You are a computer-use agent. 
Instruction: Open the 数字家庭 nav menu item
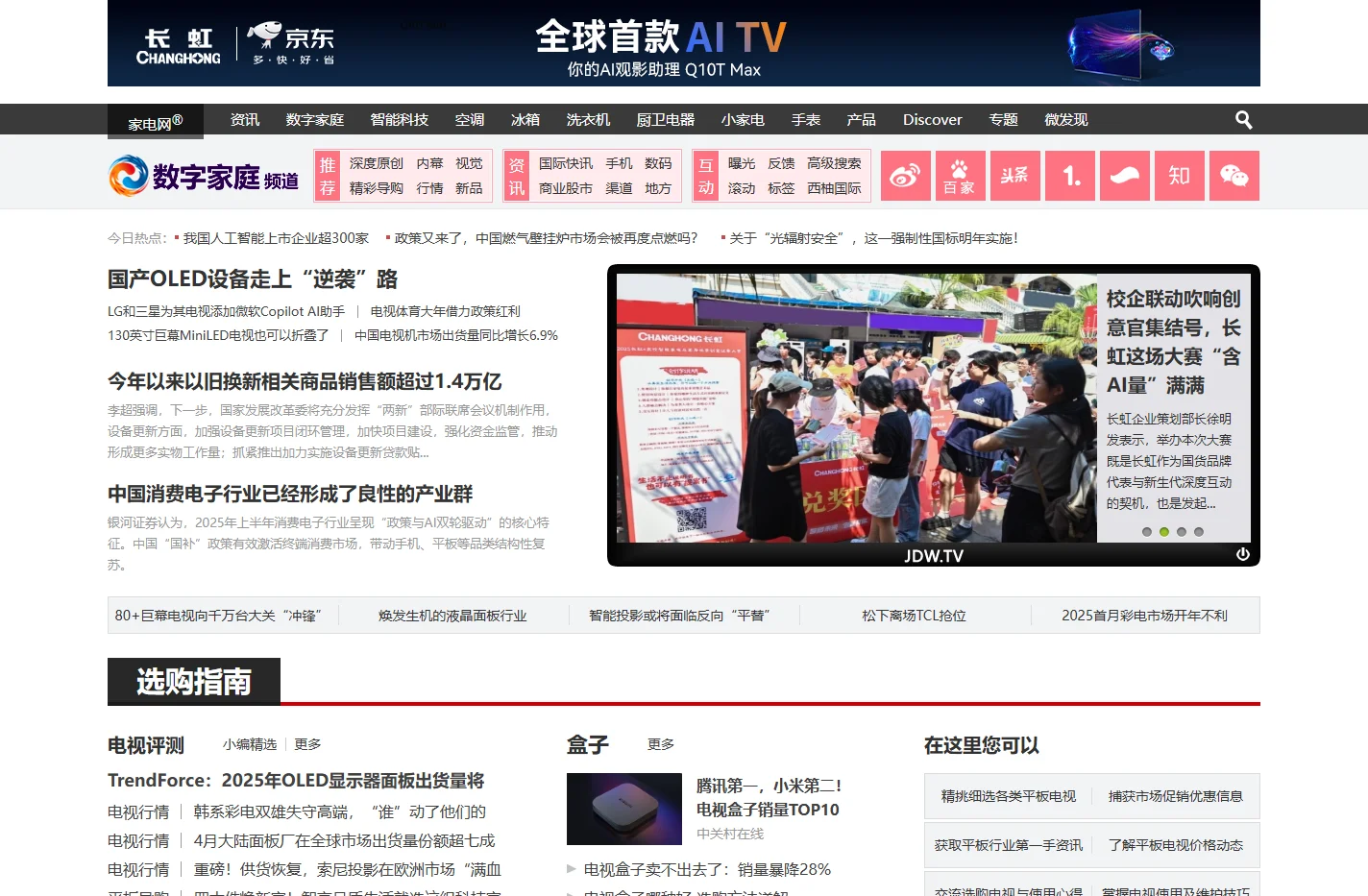(x=315, y=120)
